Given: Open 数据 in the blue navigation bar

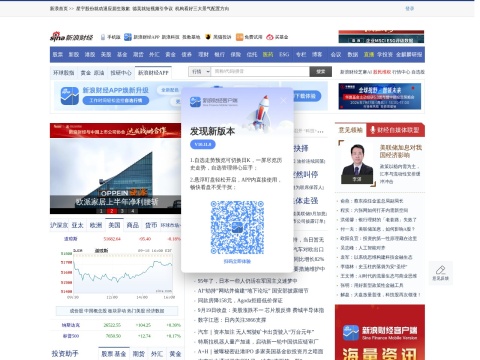Looking at the screenshot, I should tap(353, 55).
